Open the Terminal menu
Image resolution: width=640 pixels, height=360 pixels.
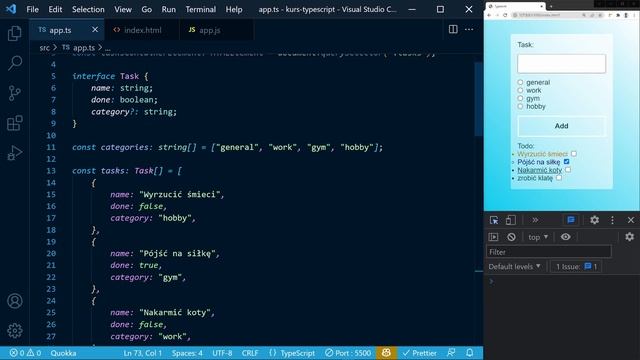pyautogui.click(x=200, y=9)
